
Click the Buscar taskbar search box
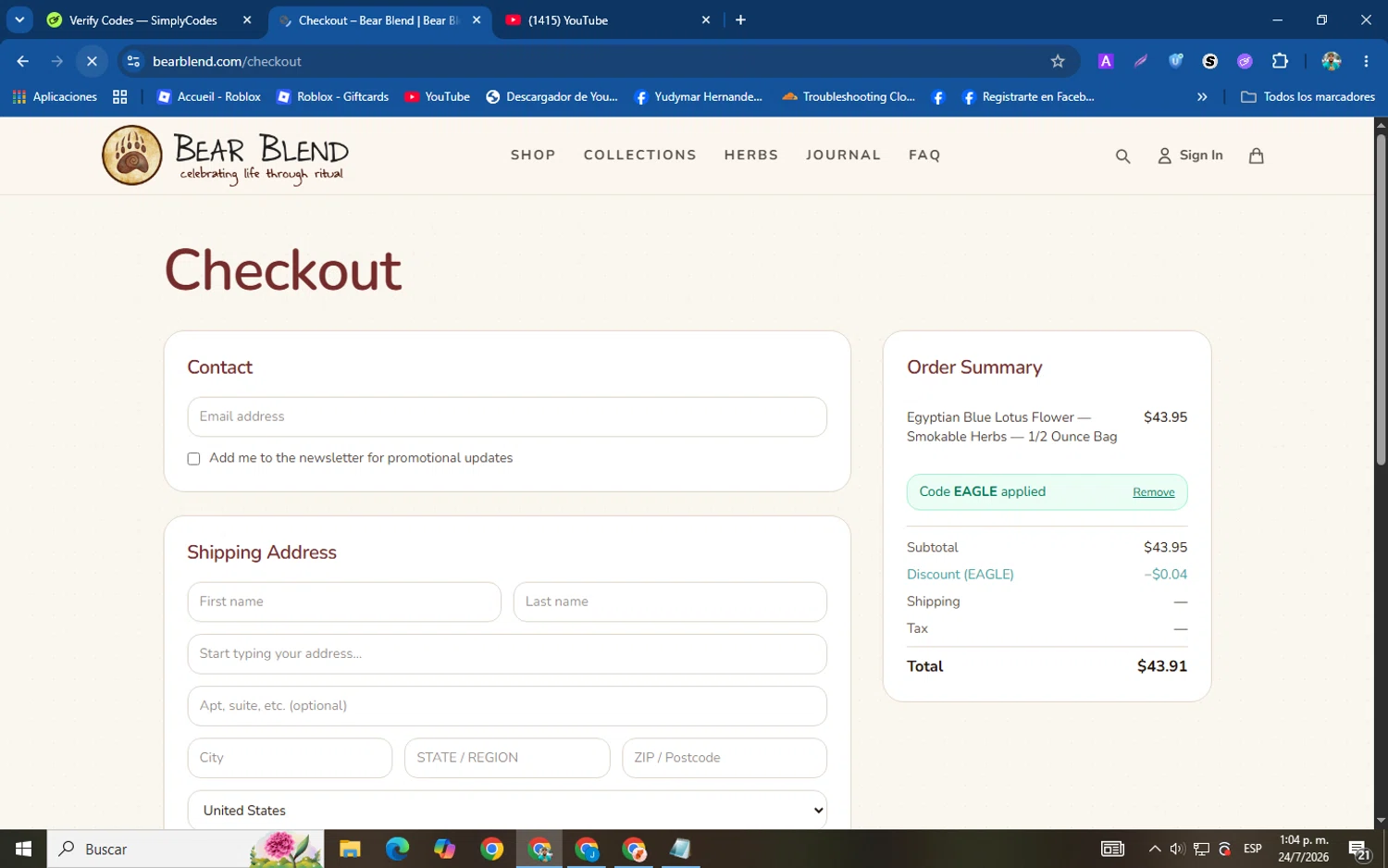[x=185, y=849]
